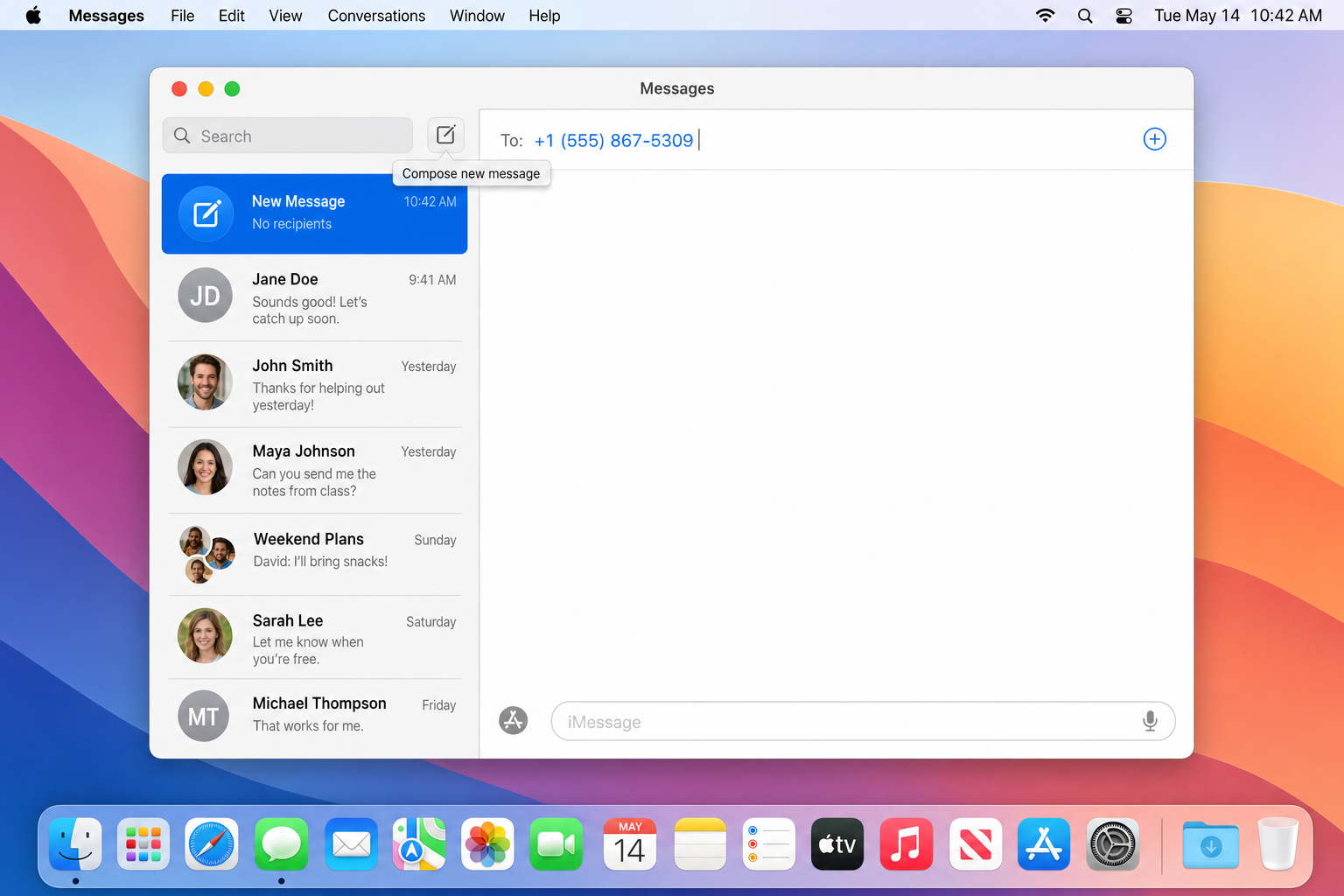Open Notes from the dock
This screenshot has width=1344, height=896.
tap(700, 844)
